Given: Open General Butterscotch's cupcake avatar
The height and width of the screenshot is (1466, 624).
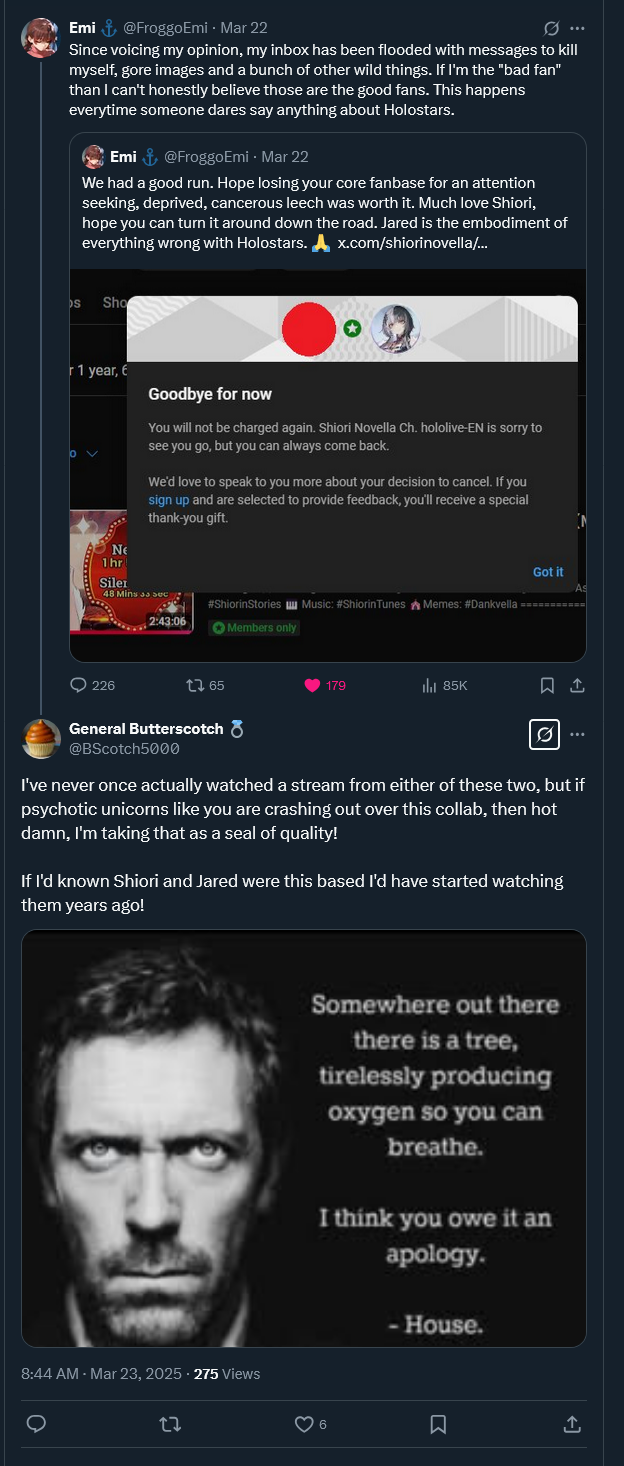Looking at the screenshot, I should click(41, 738).
